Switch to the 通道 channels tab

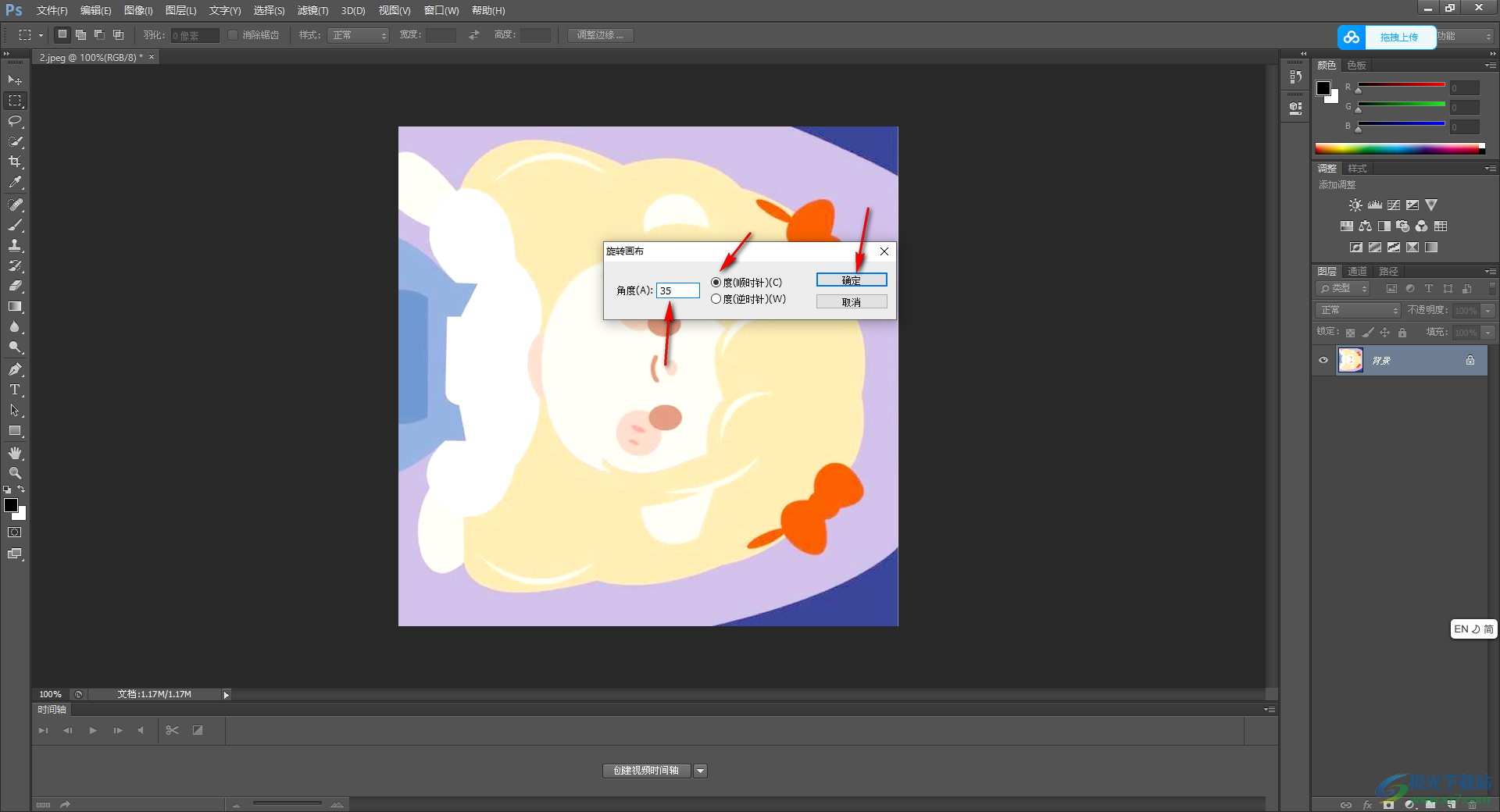(1358, 272)
